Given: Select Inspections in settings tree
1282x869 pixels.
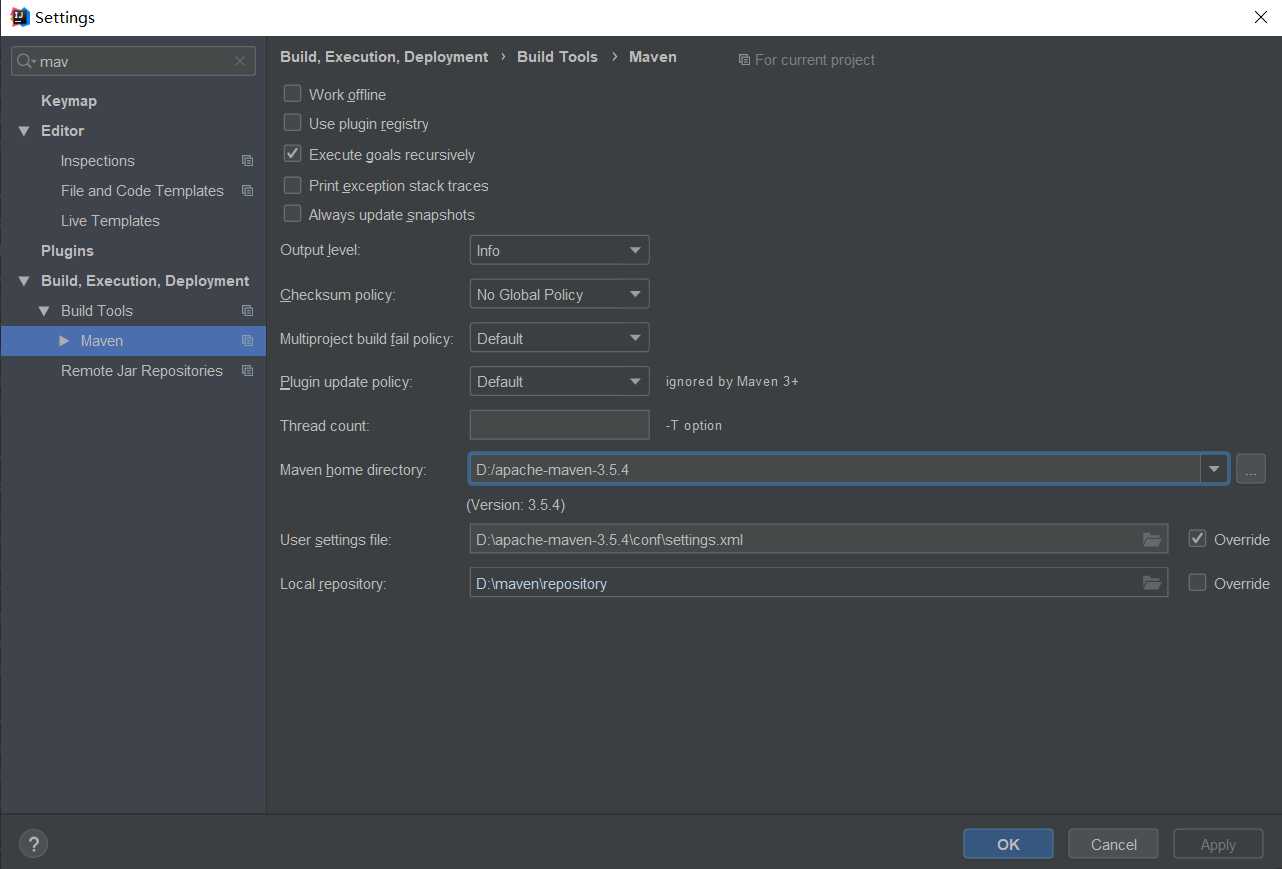Looking at the screenshot, I should (x=97, y=161).
